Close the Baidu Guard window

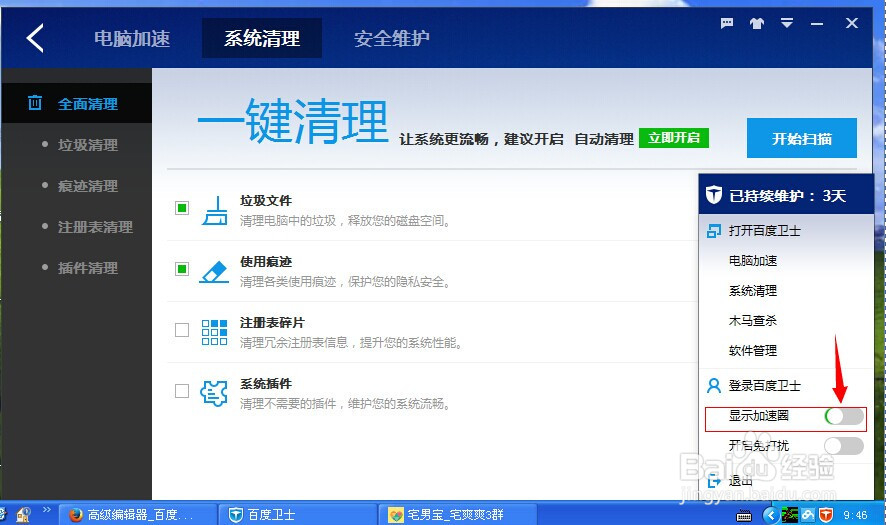coord(852,23)
